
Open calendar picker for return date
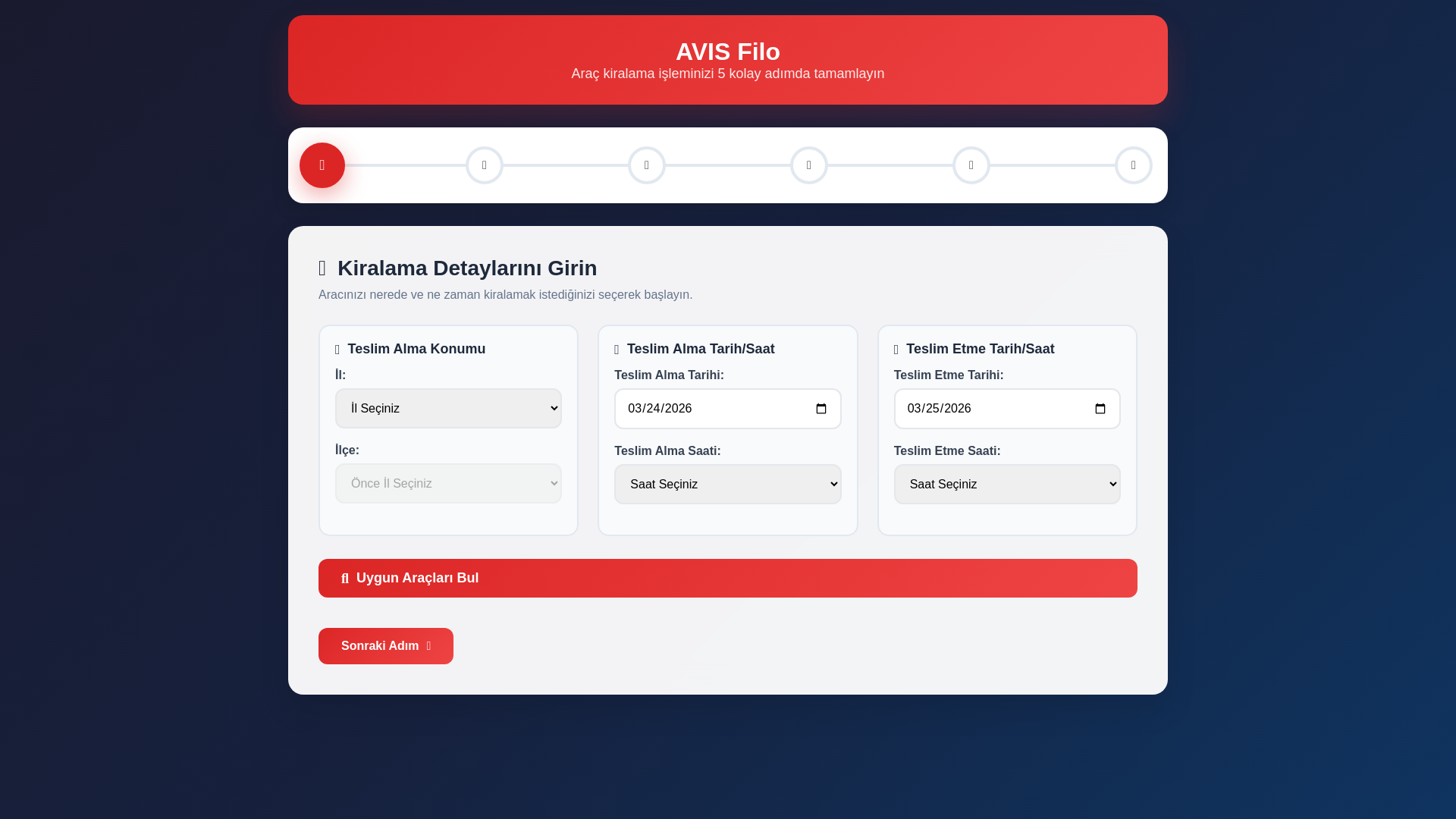pos(1100,409)
